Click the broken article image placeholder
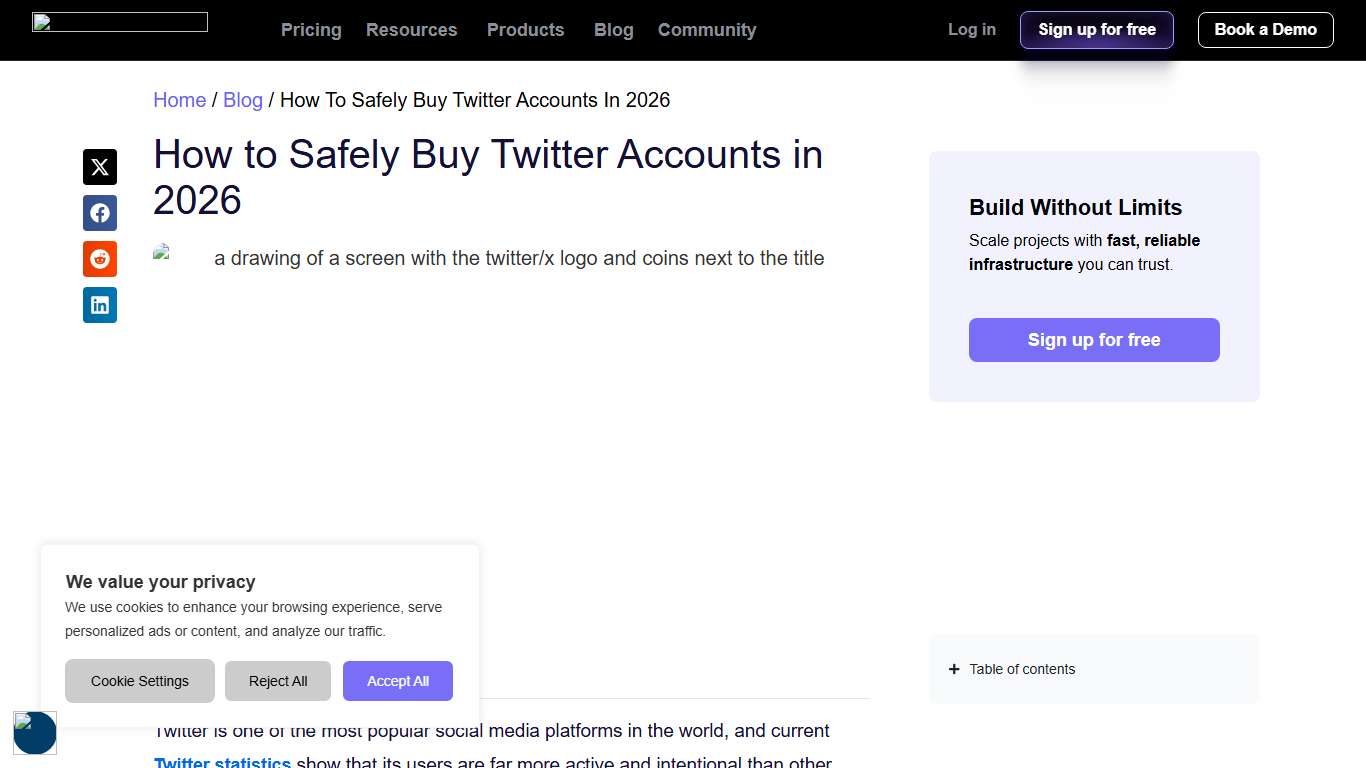The width and height of the screenshot is (1366, 768). (163, 253)
